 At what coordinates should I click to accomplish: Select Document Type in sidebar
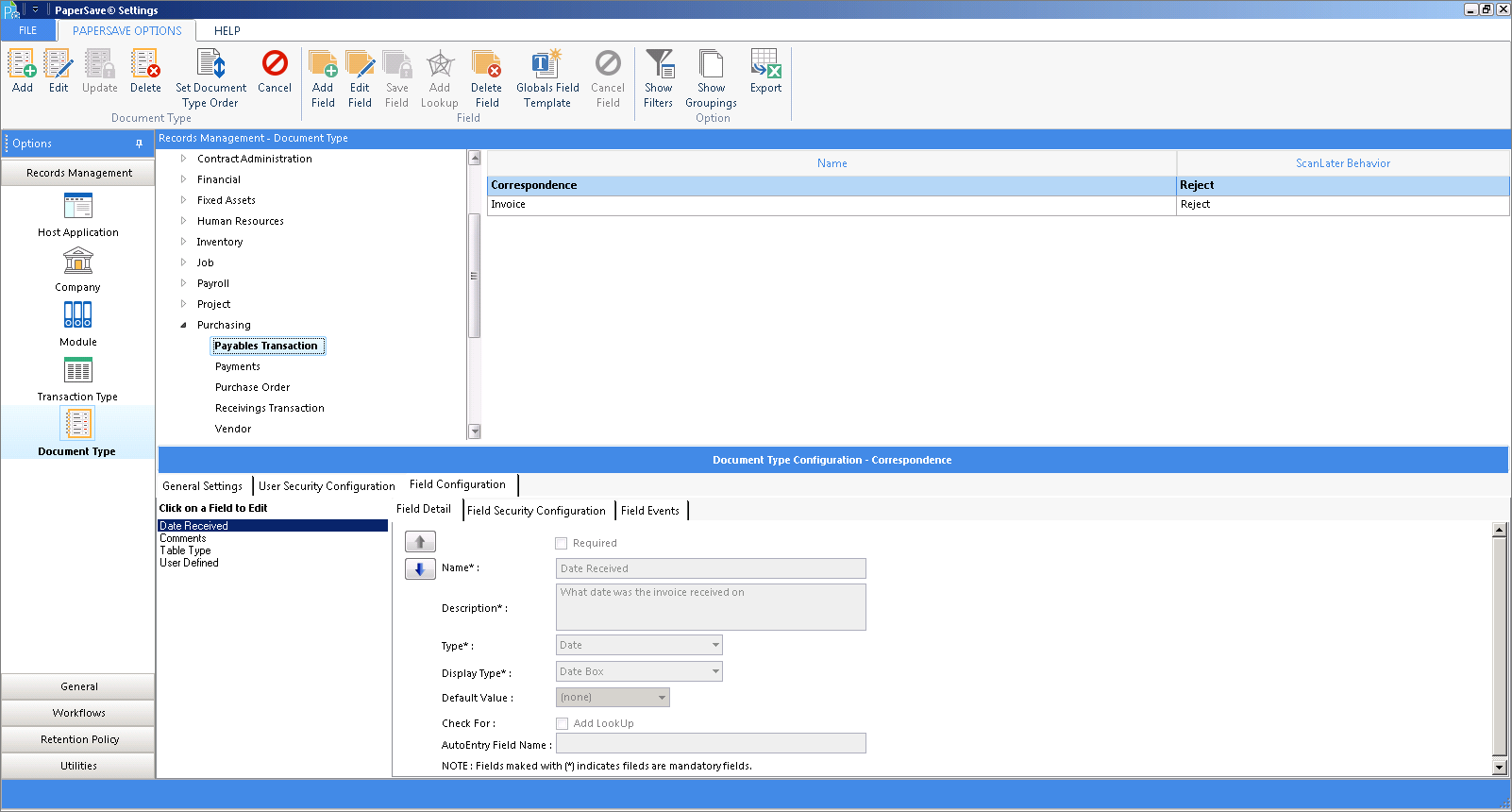tap(77, 432)
